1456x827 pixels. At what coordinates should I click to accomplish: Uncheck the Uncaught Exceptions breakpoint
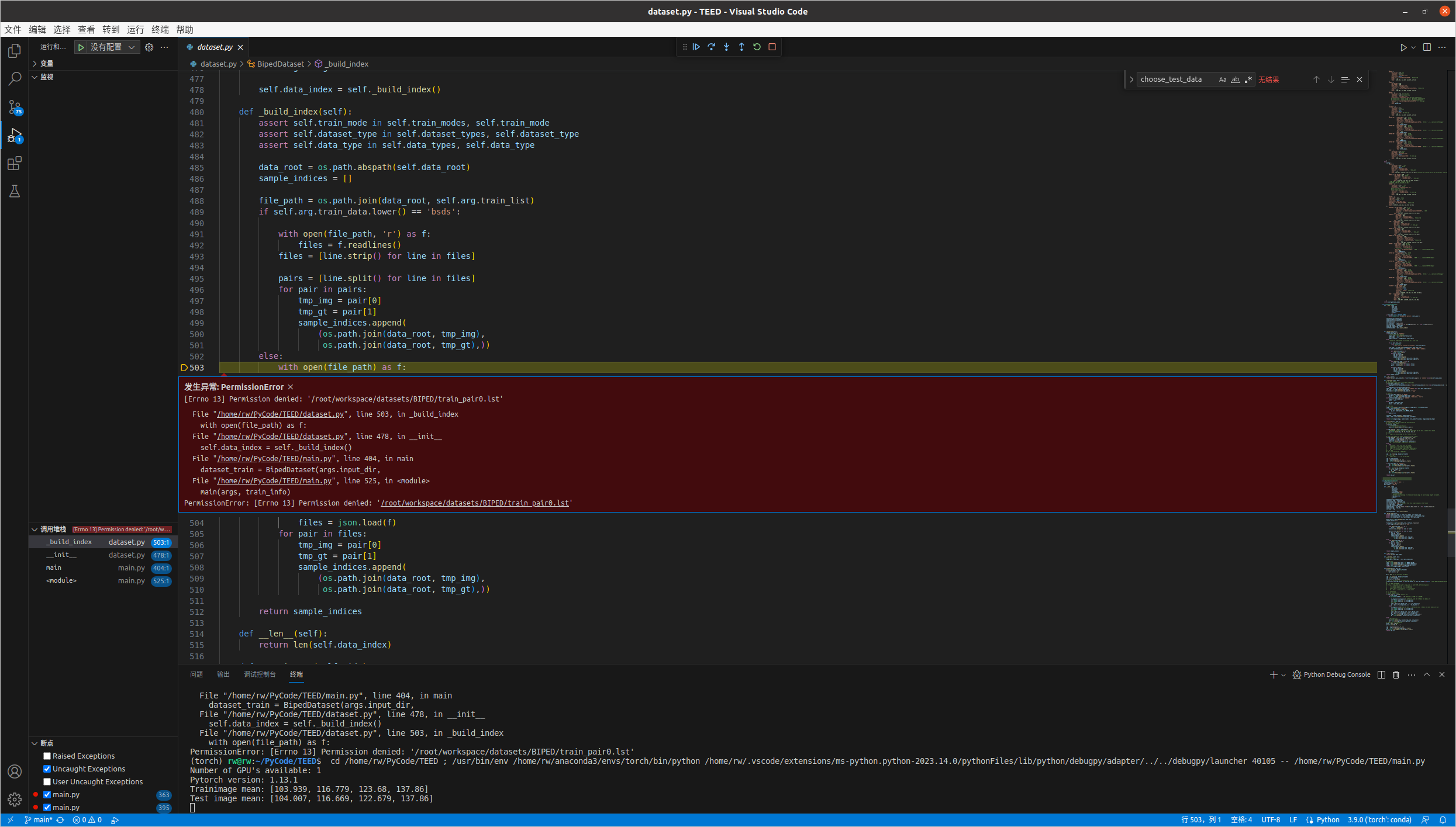coord(47,769)
